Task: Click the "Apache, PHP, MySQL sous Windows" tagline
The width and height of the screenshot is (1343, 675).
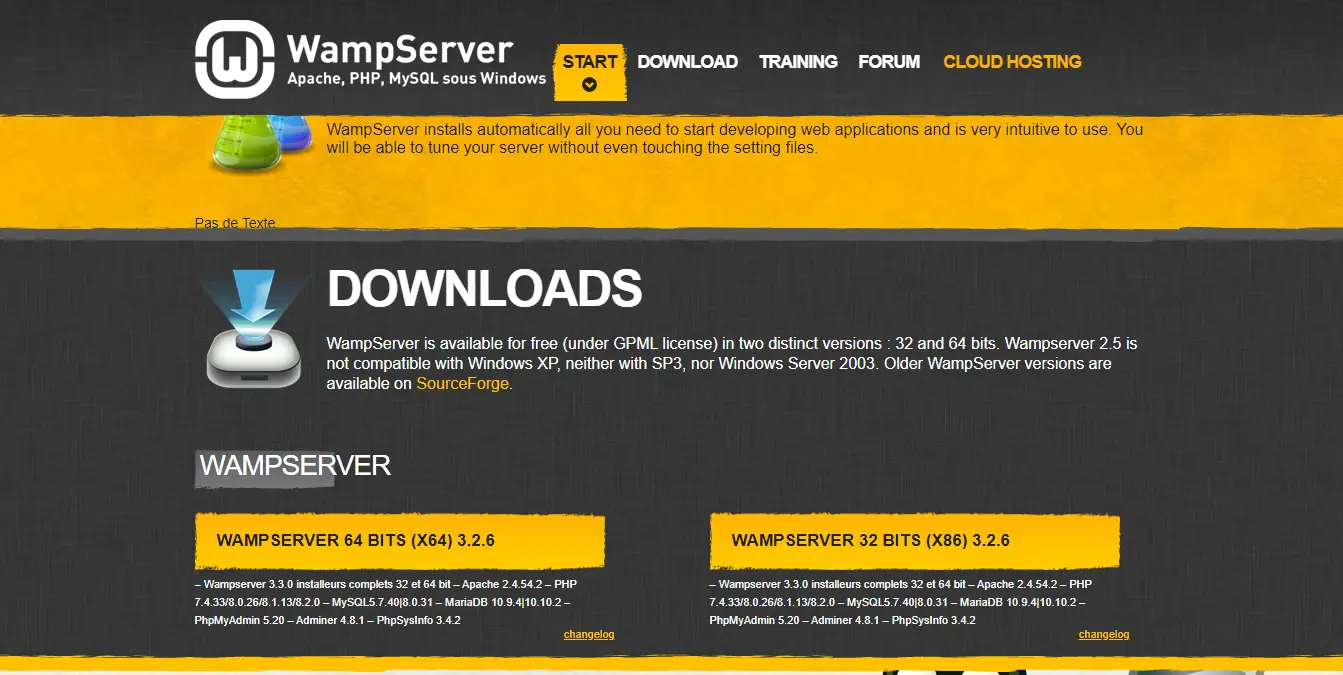Action: pos(416,78)
